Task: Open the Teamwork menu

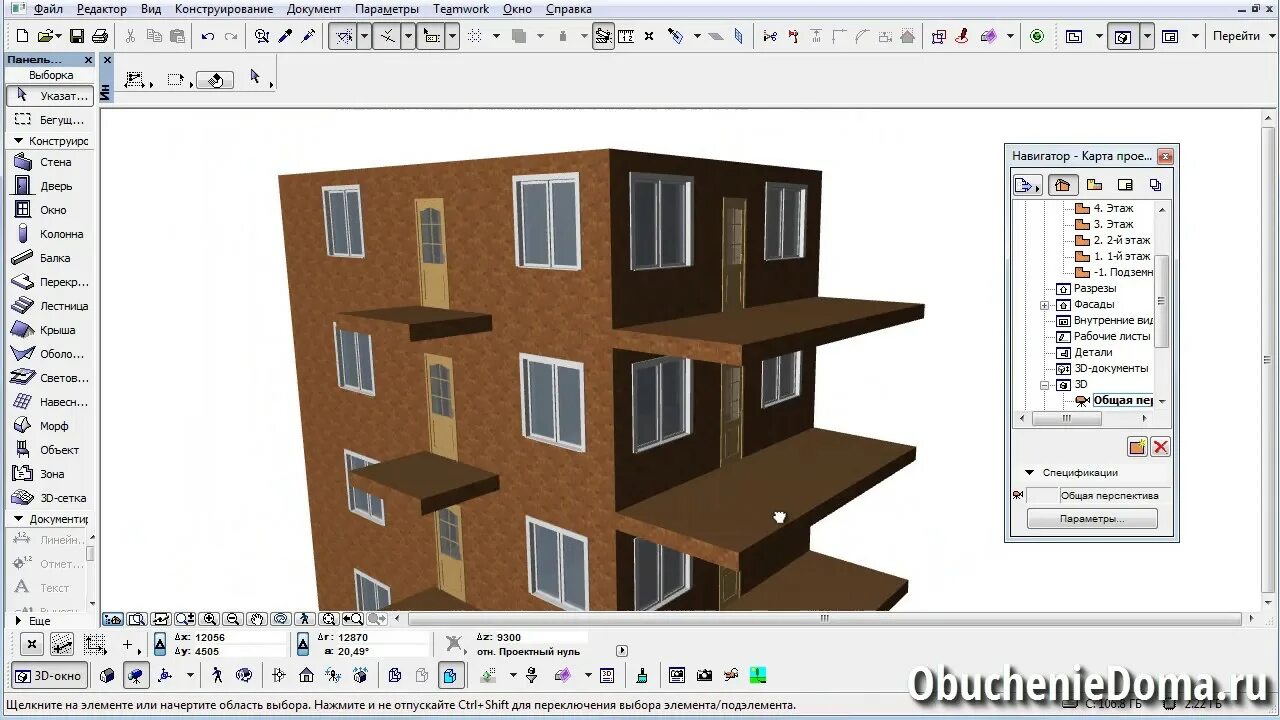Action: point(461,9)
